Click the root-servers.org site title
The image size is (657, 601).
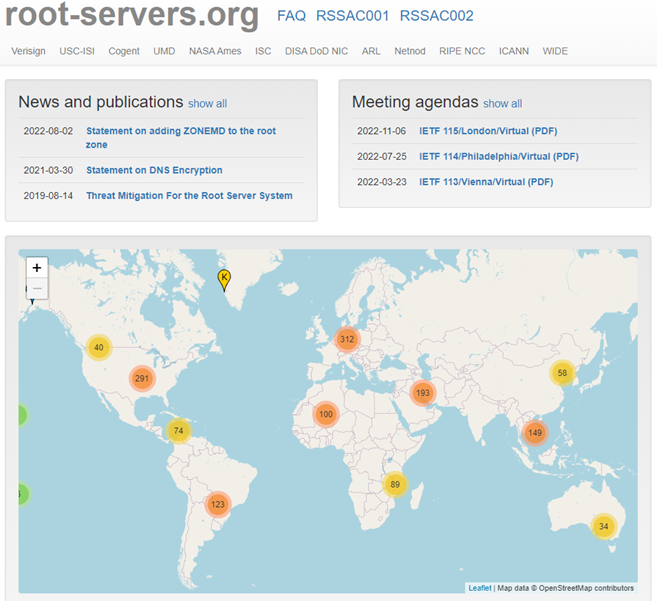point(132,15)
